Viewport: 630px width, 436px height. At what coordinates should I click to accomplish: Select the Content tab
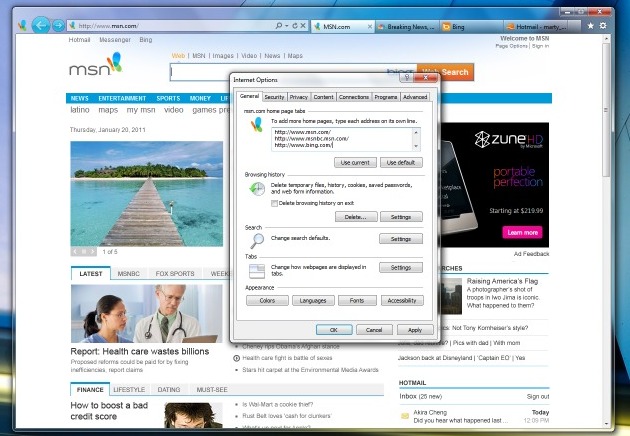[323, 97]
